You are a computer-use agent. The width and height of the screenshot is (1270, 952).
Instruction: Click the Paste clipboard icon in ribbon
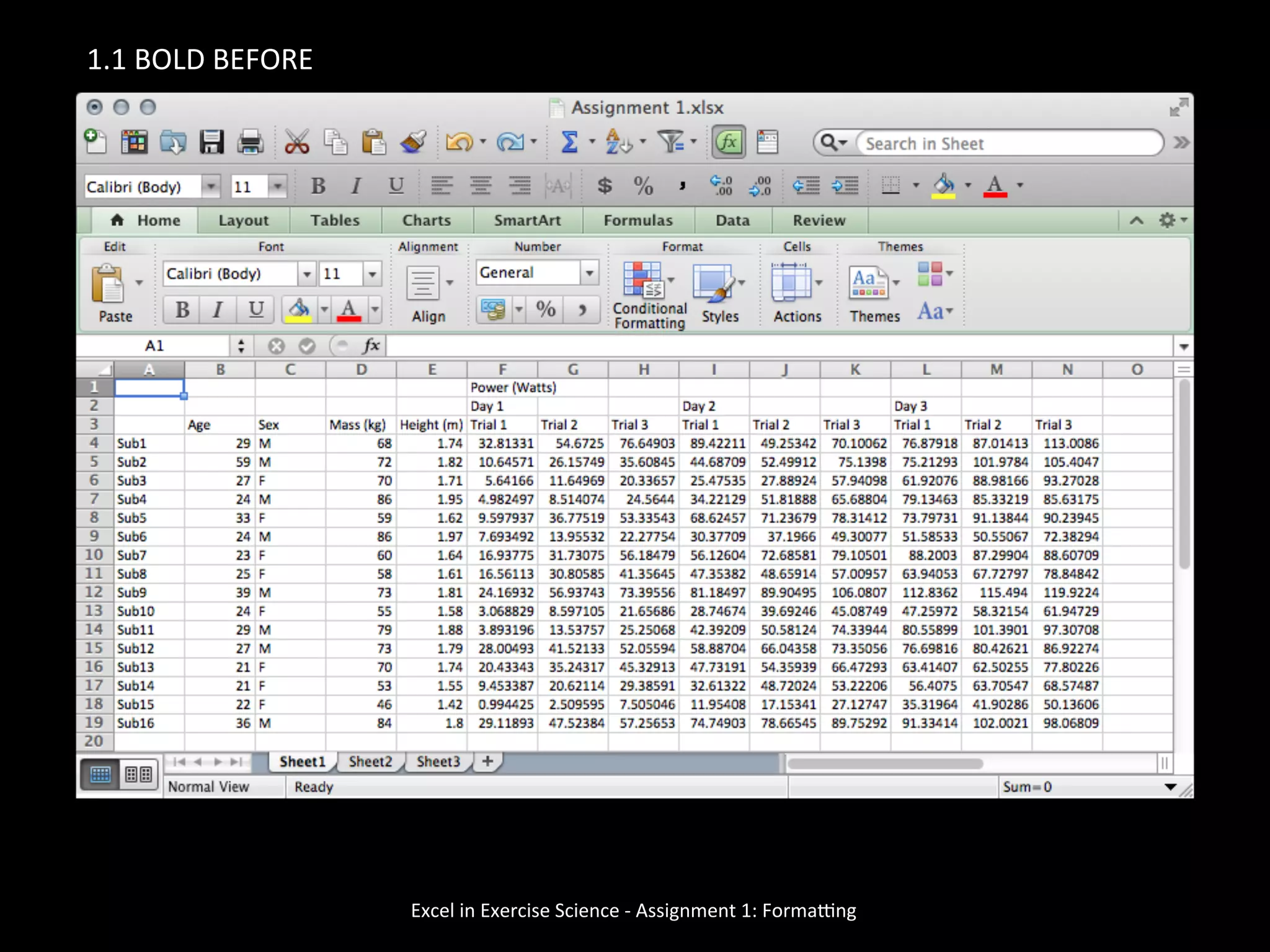pos(109,284)
